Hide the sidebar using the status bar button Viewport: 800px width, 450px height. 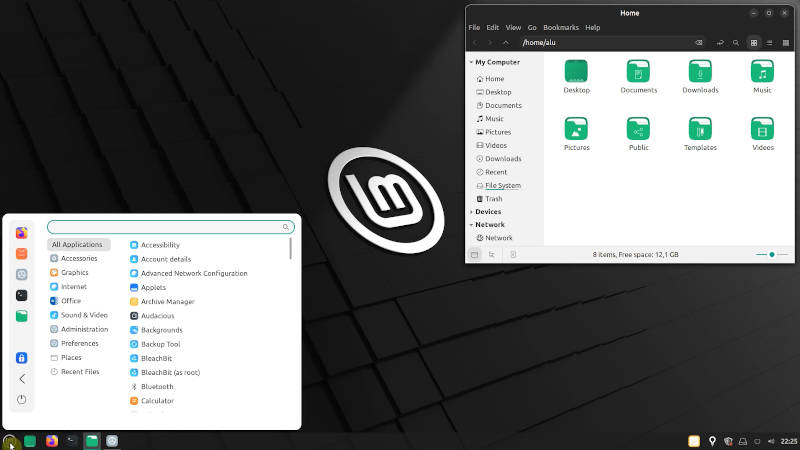click(513, 255)
